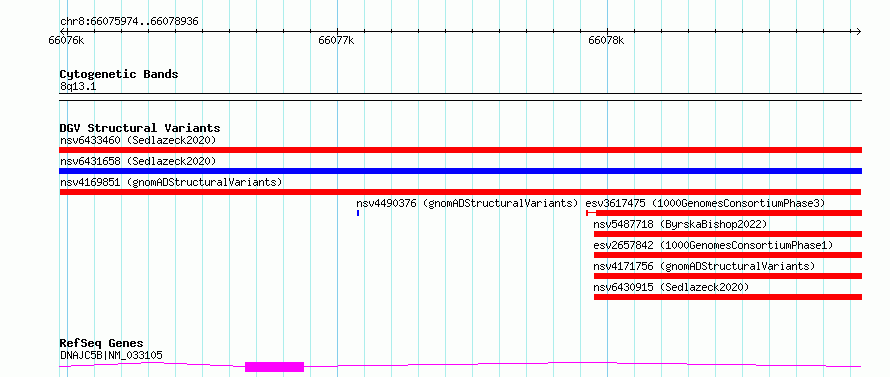Screen dimensions: 890x377
Task: Click the red bar under esv2657842
Action: 728,255
